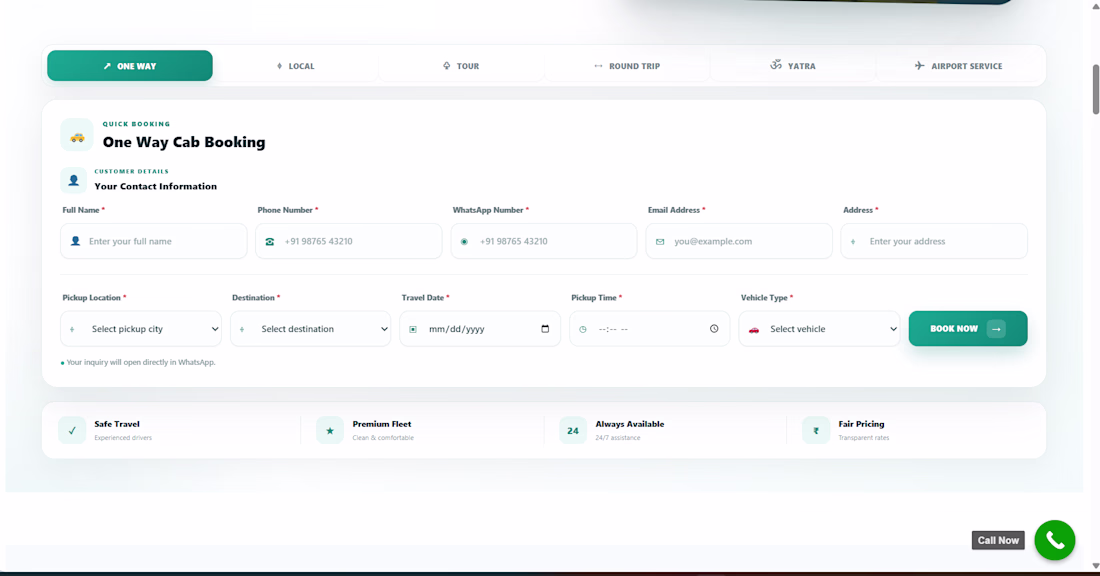Image resolution: width=1100 pixels, height=576 pixels.
Task: Open the calendar picker in Travel Date
Action: [545, 329]
